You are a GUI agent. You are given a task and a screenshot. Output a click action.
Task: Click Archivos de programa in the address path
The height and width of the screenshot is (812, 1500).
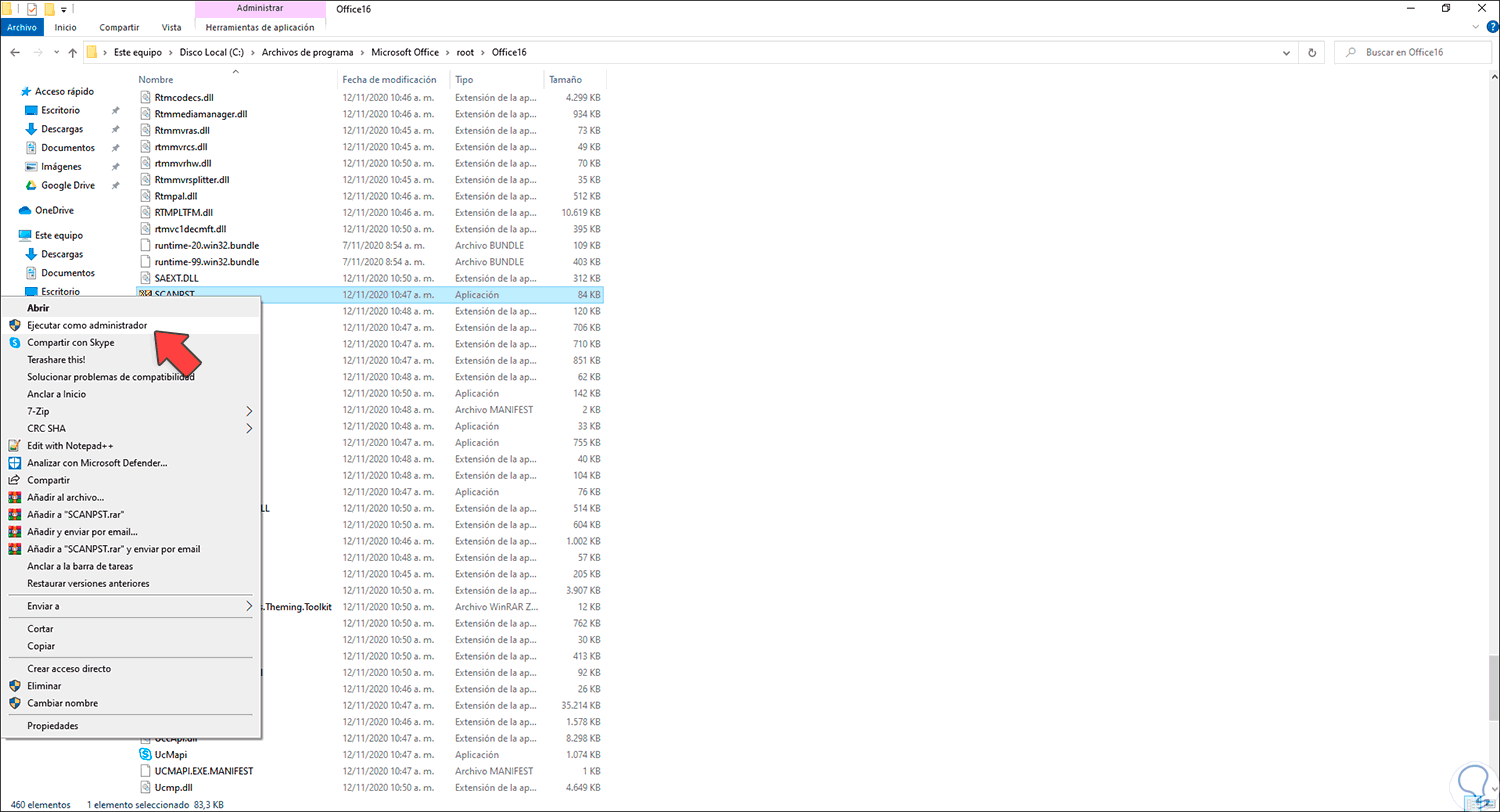click(309, 52)
